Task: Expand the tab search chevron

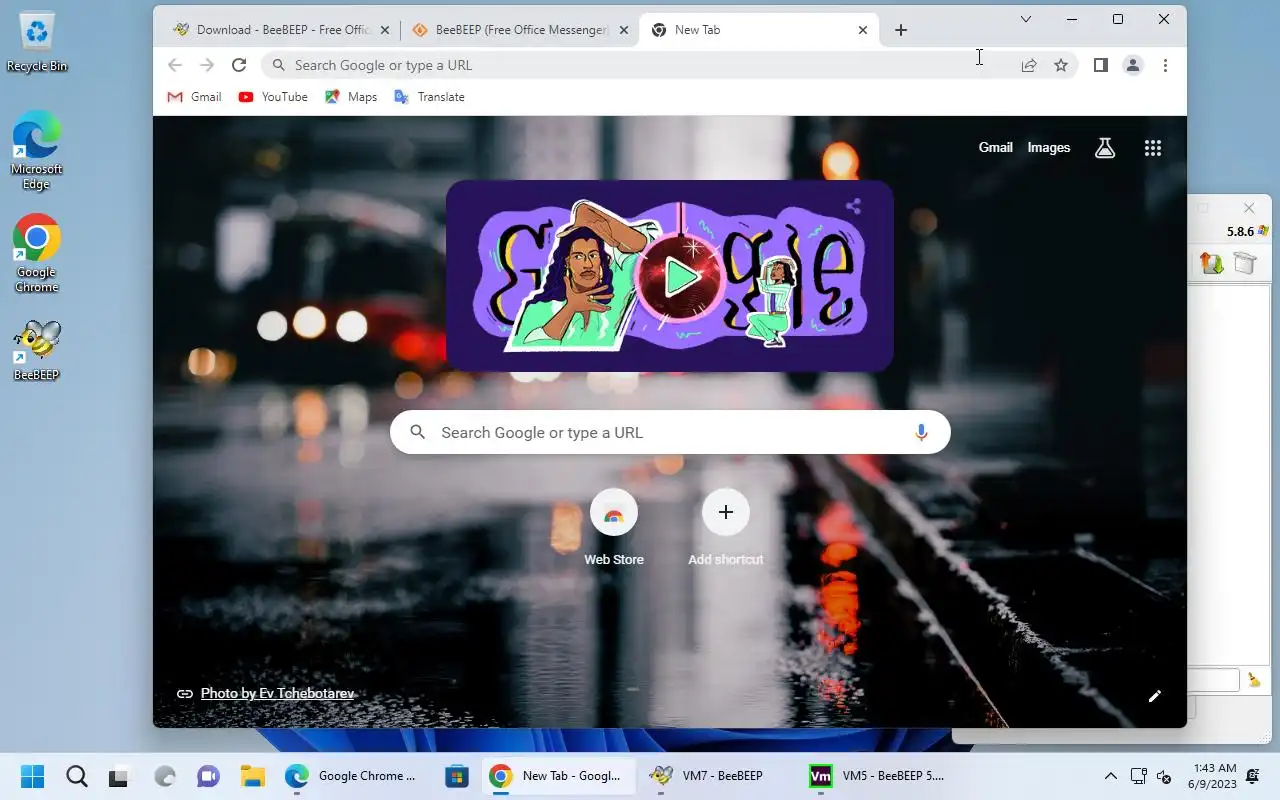Action: 1026,19
